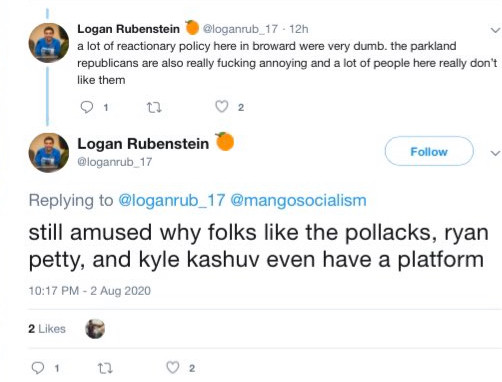502x382 pixels.
Task: Open the first tweet's avatar profile picture
Action: 49,43
